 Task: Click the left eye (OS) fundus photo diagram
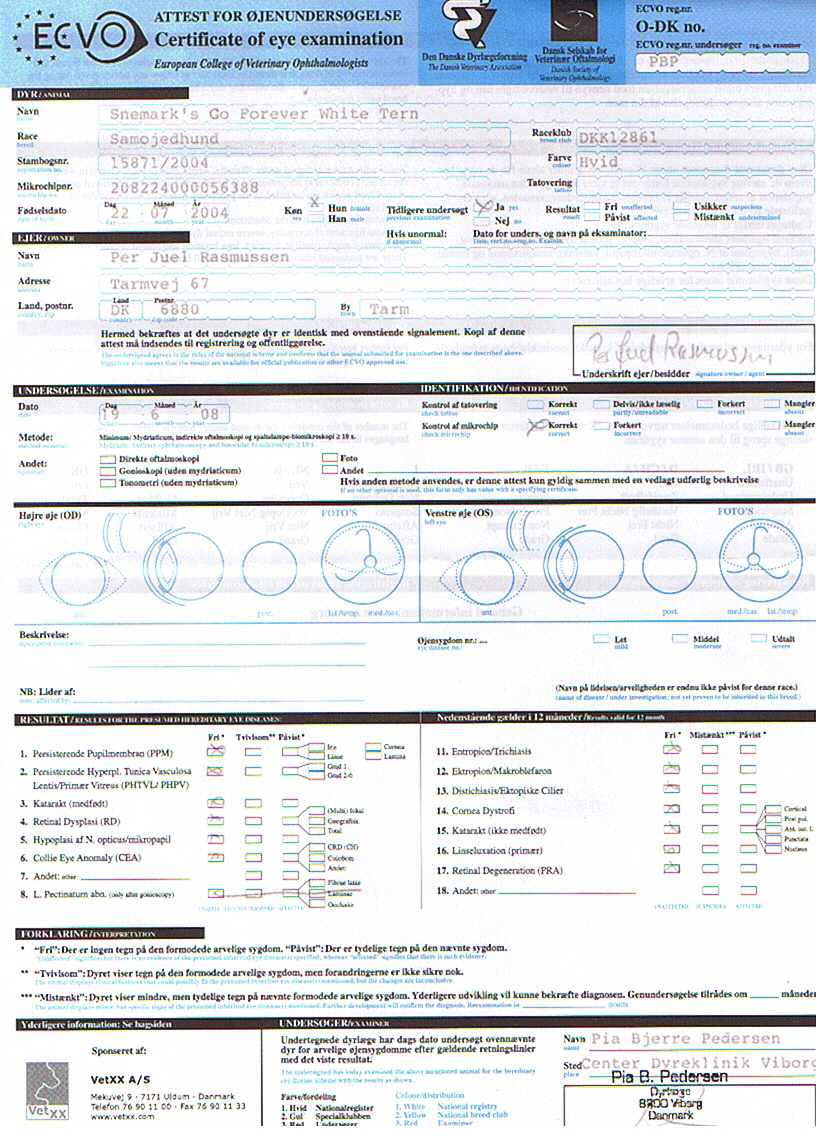click(761, 561)
